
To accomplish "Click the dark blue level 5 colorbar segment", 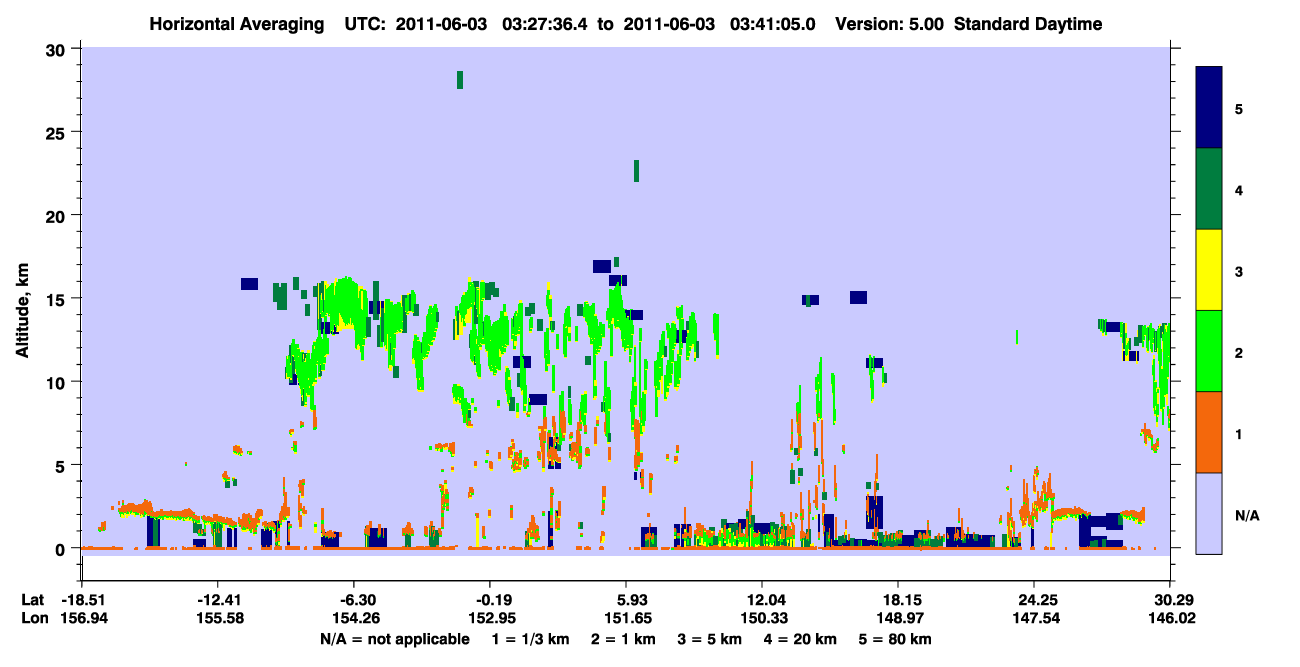I will [x=1209, y=108].
